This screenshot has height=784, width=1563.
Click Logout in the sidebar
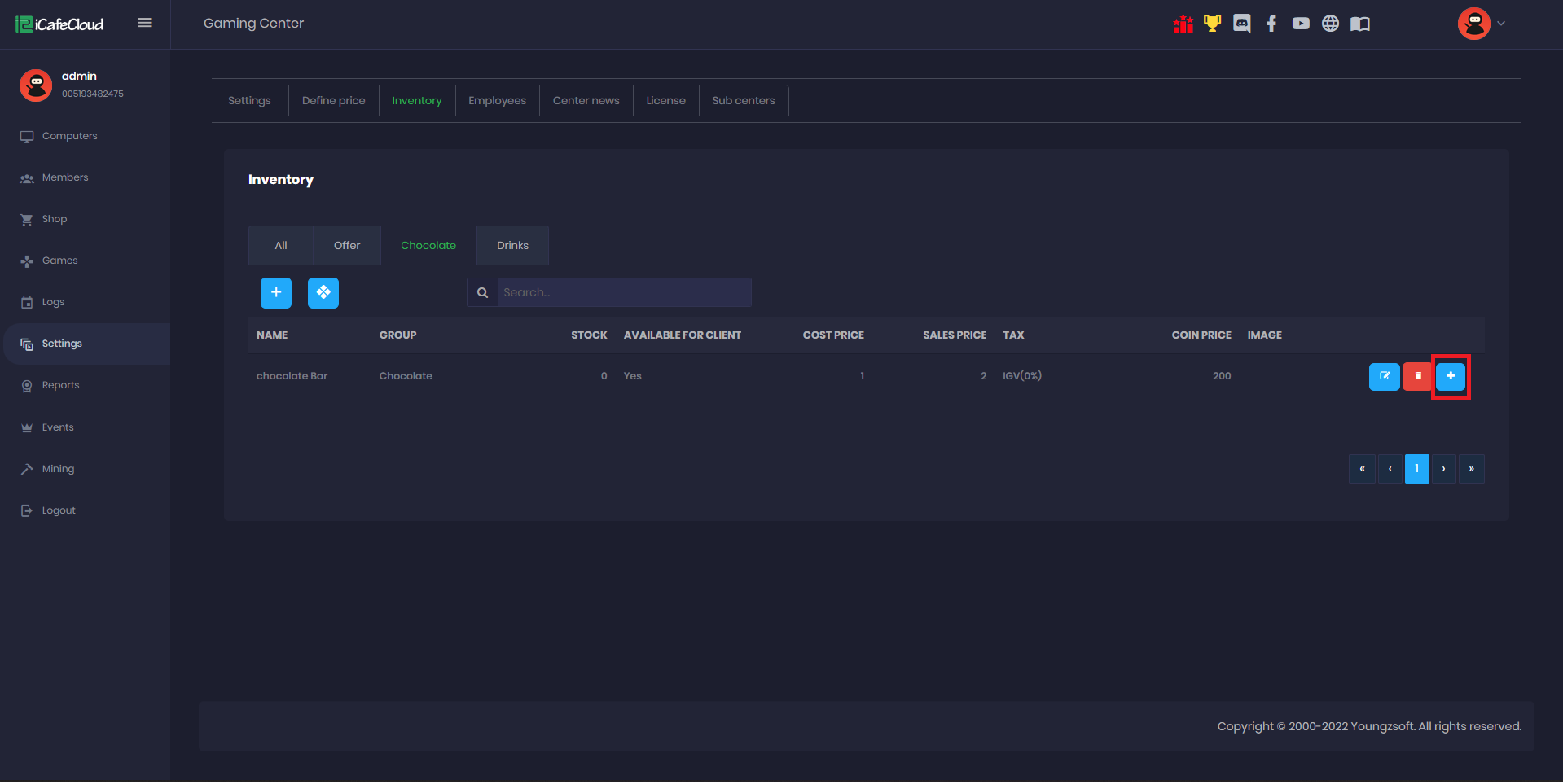pos(59,510)
